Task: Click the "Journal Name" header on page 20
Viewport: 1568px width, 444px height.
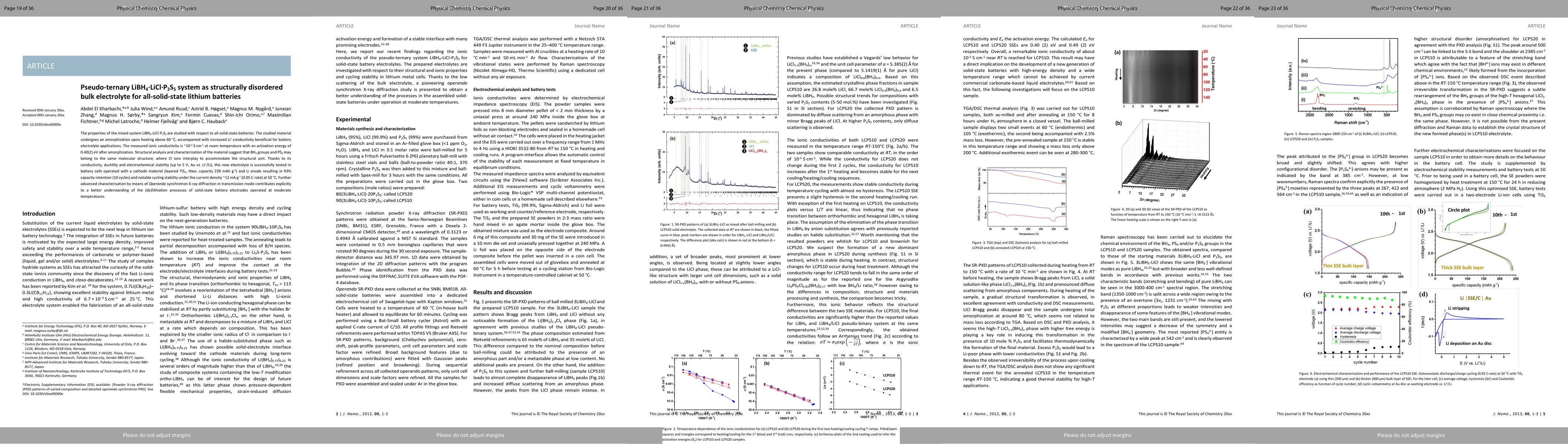Action: [x=589, y=26]
